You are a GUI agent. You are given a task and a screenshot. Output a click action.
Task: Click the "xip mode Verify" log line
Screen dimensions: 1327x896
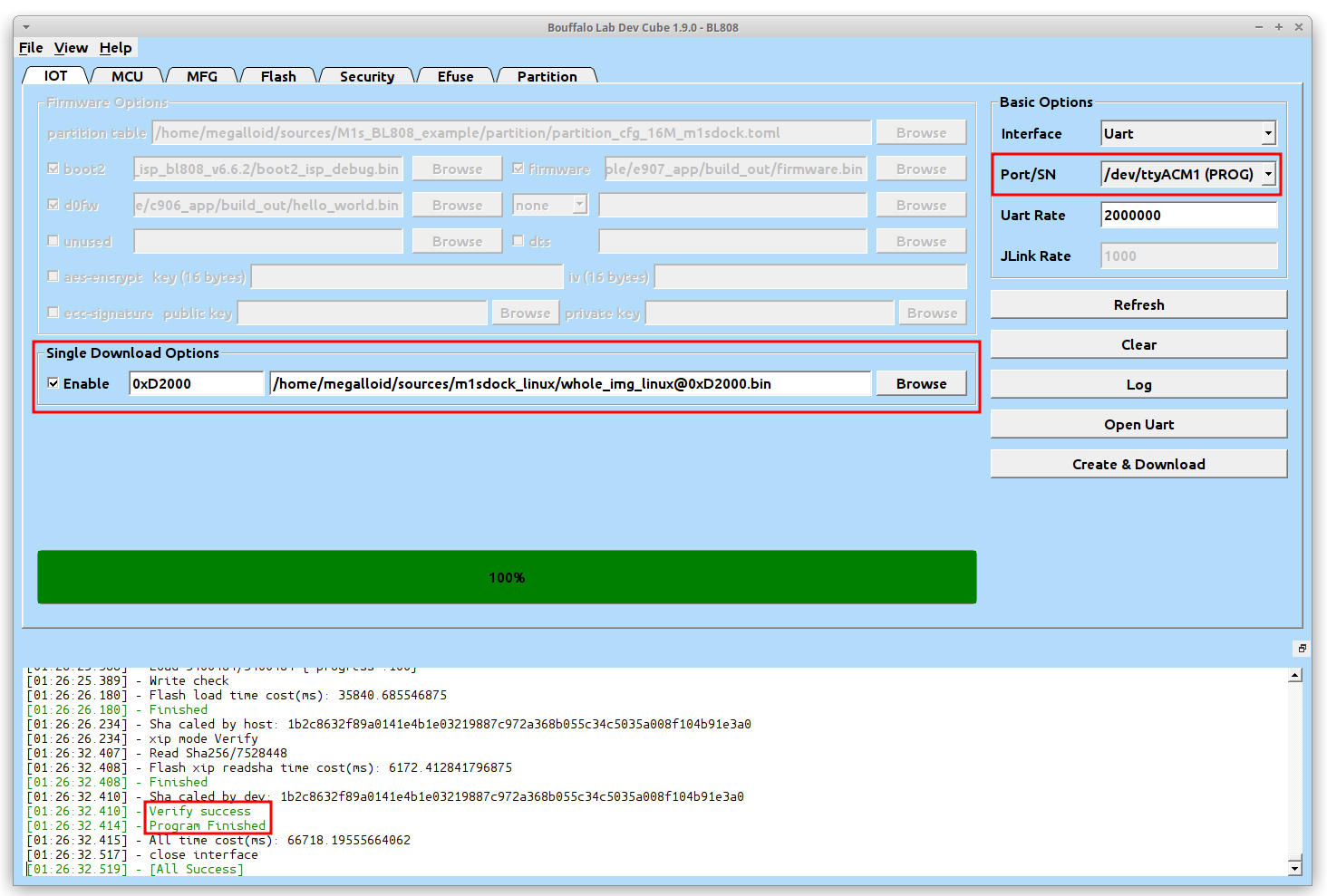click(203, 738)
